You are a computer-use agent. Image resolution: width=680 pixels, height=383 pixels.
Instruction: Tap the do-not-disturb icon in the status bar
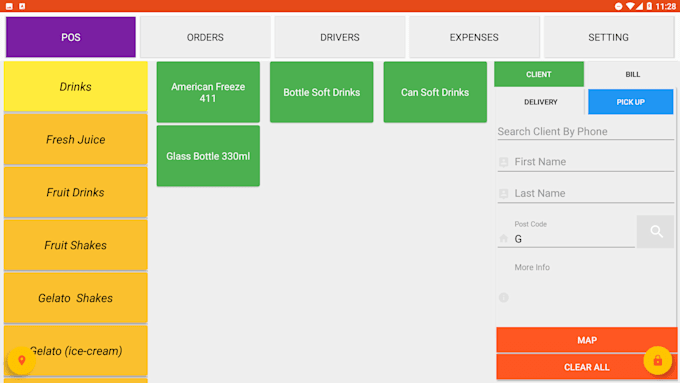point(618,6)
